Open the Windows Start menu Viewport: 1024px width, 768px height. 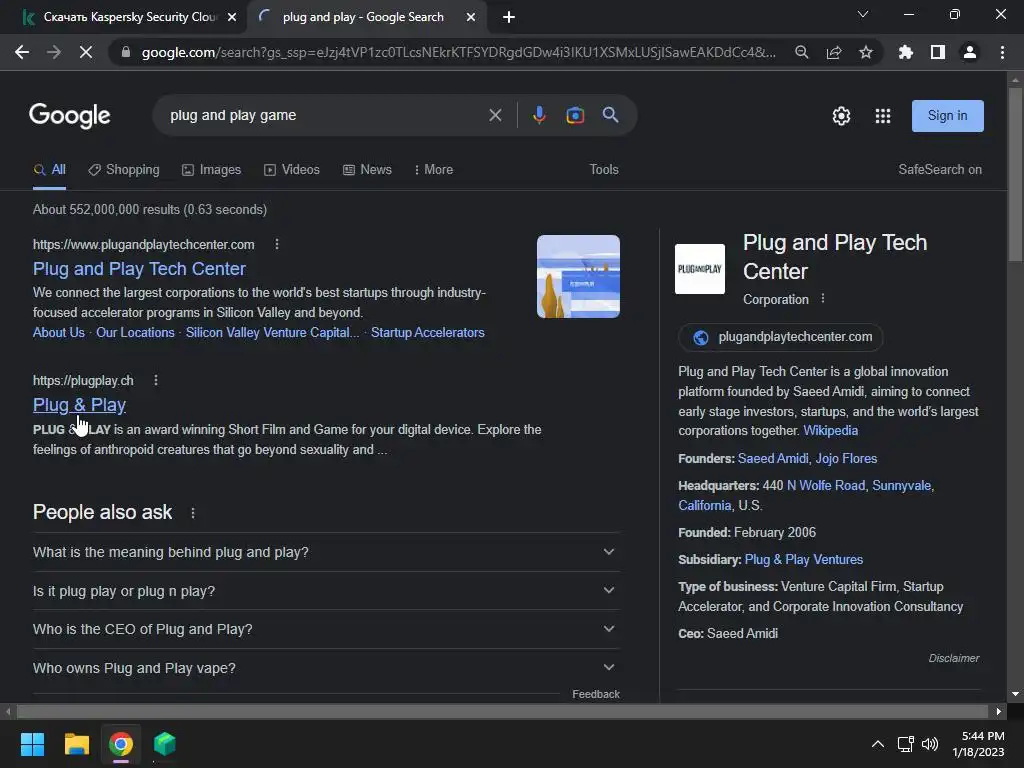(x=32, y=744)
